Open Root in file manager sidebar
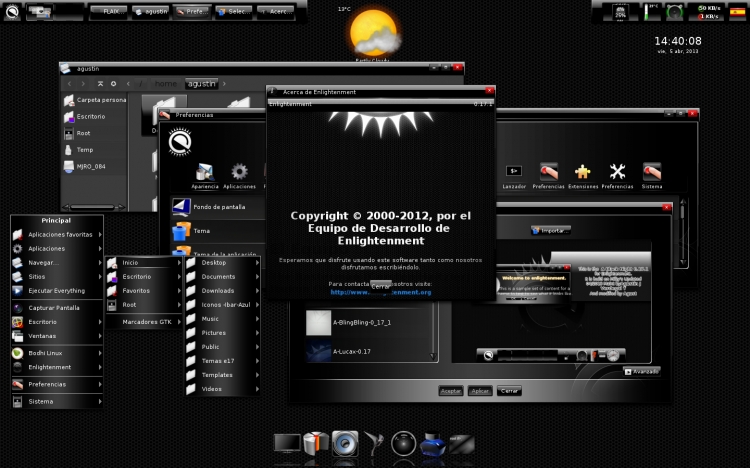The height and width of the screenshot is (468, 750). click(95, 133)
